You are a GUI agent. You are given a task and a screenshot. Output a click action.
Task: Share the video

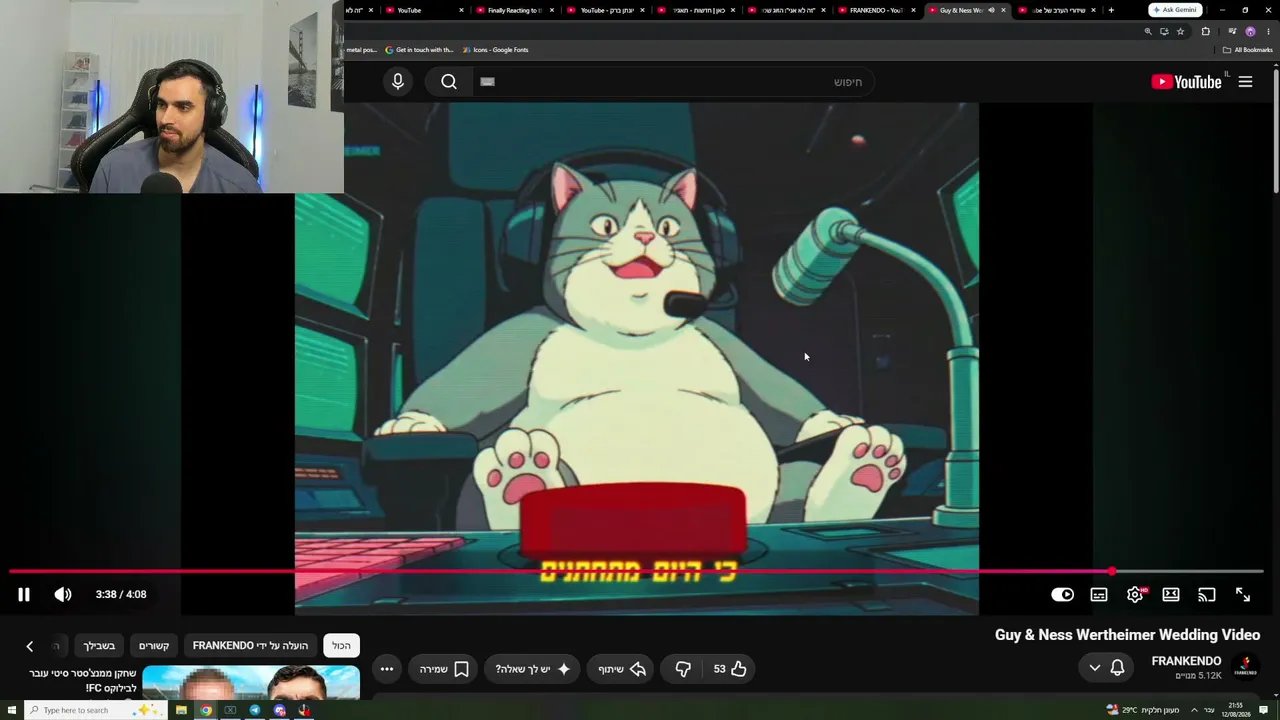point(622,669)
